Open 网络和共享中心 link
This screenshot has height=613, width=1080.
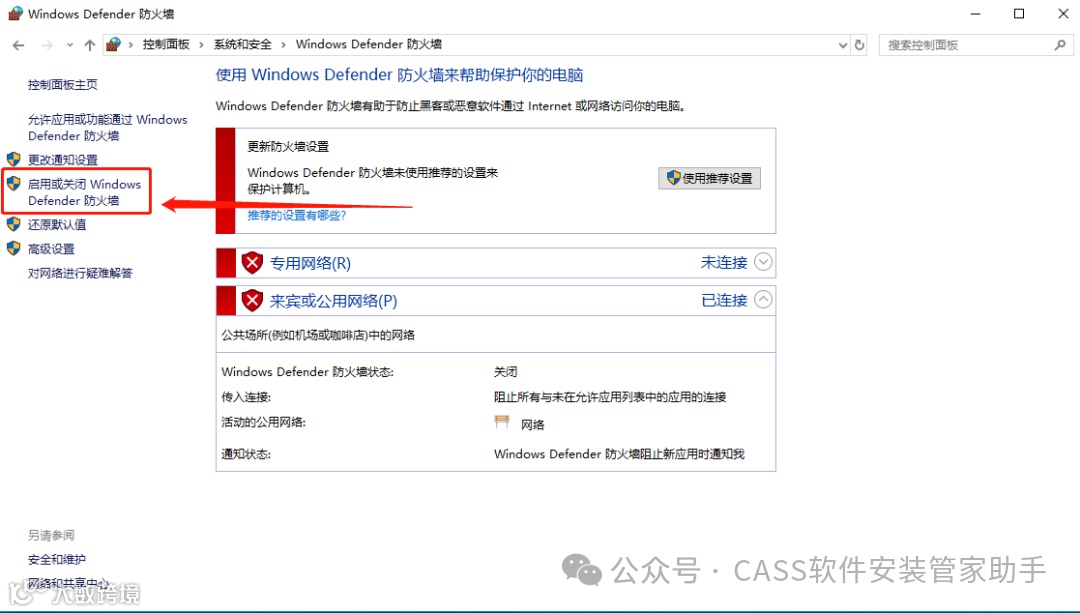point(68,583)
